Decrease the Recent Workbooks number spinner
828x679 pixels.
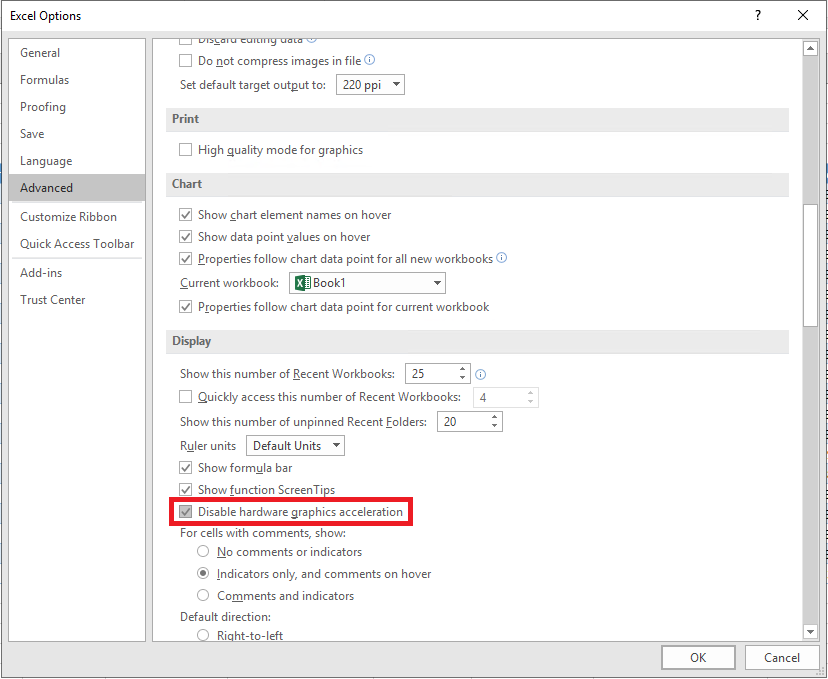(x=462, y=378)
